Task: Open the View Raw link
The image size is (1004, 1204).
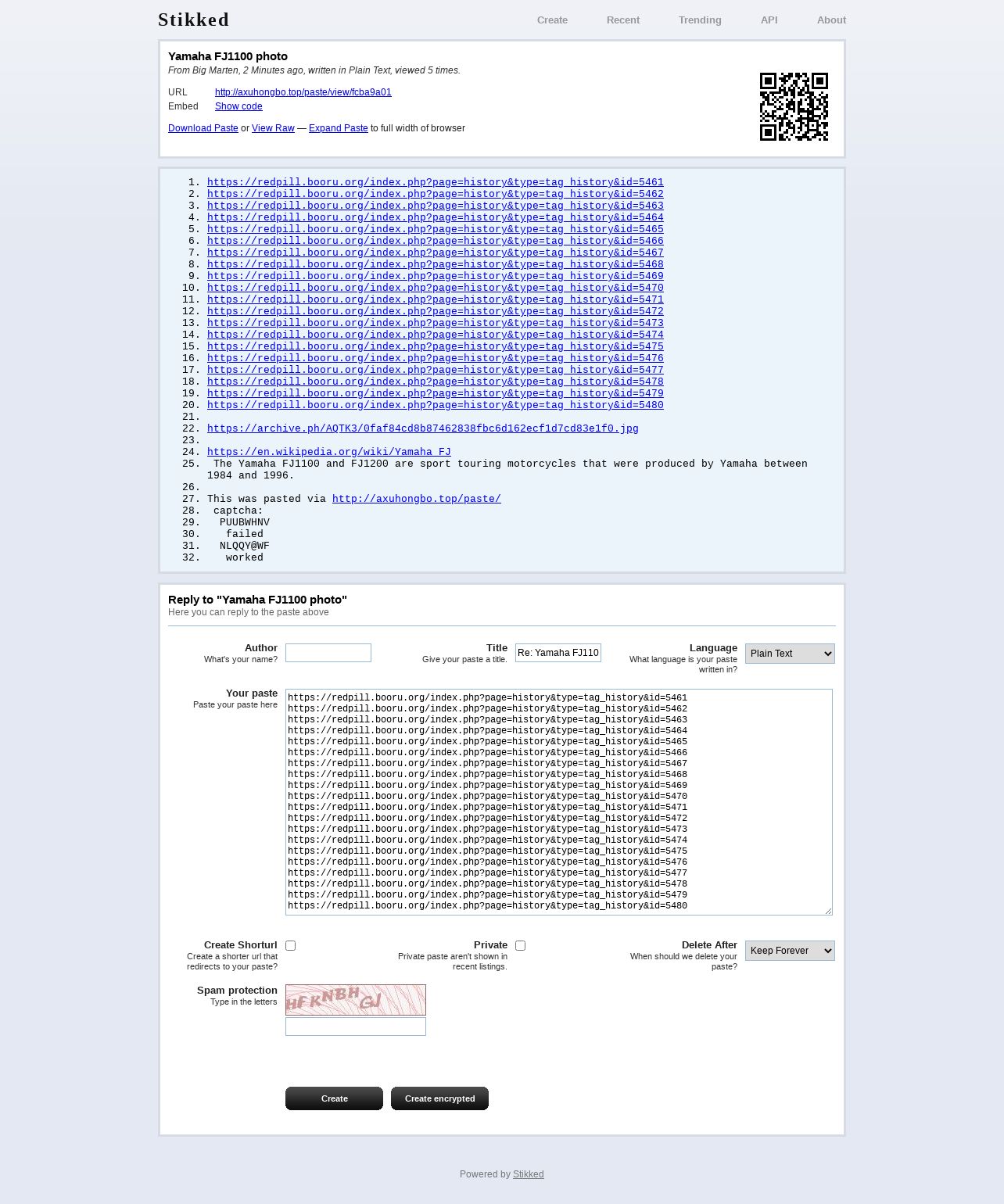Action: [x=273, y=128]
